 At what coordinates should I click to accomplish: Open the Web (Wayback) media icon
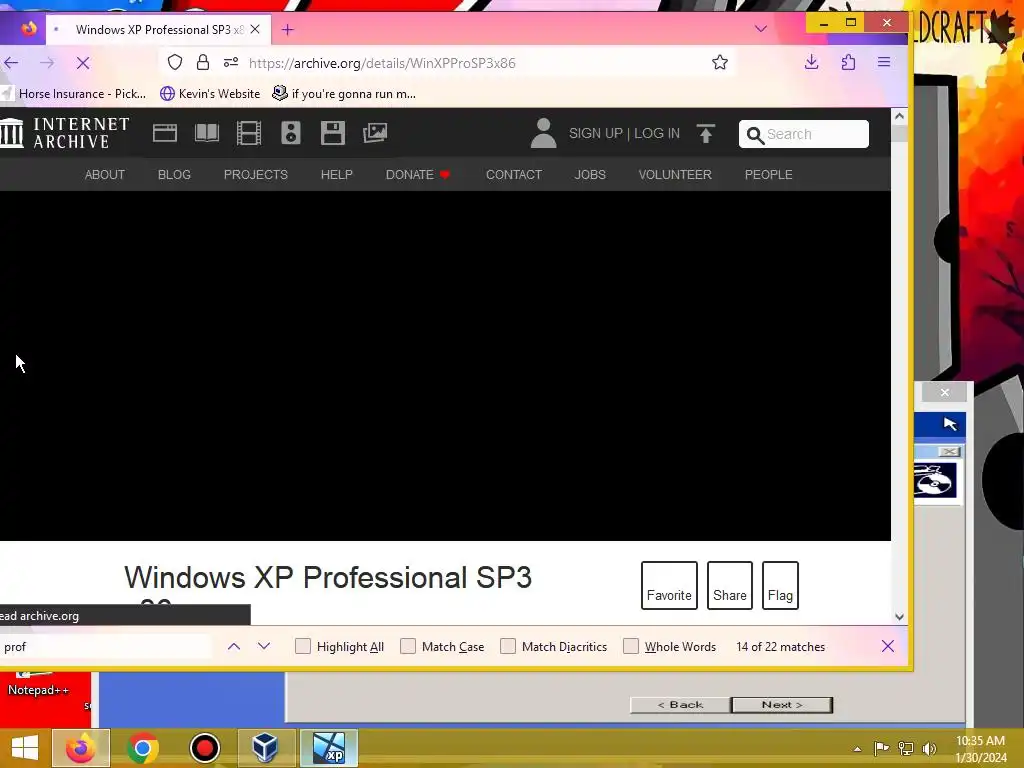(x=165, y=133)
